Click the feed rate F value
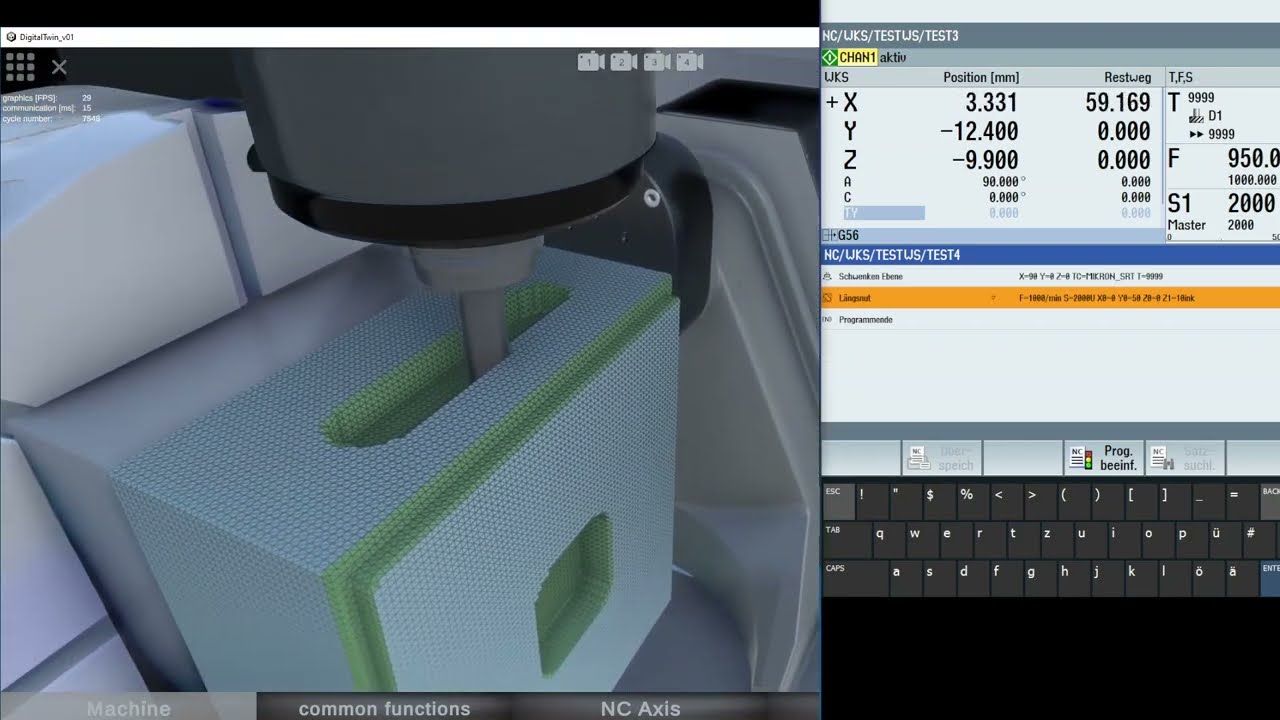 [1253, 159]
